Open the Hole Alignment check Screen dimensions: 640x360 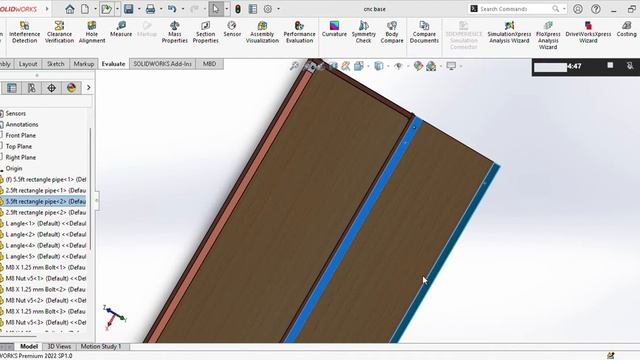click(92, 32)
